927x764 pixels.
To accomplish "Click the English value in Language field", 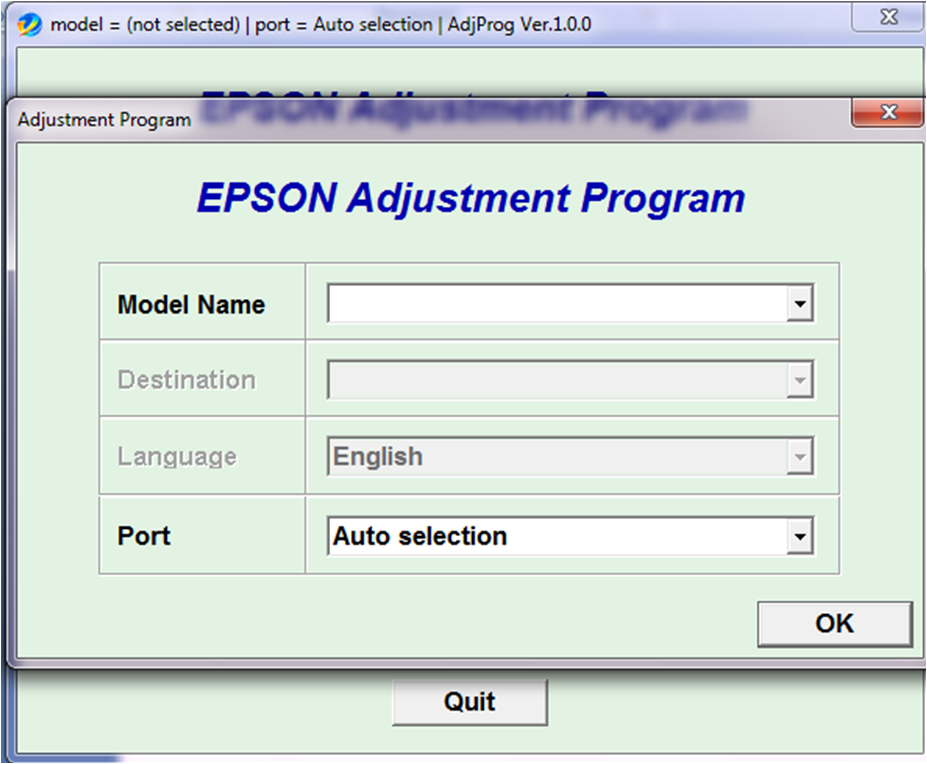I will (x=378, y=457).
